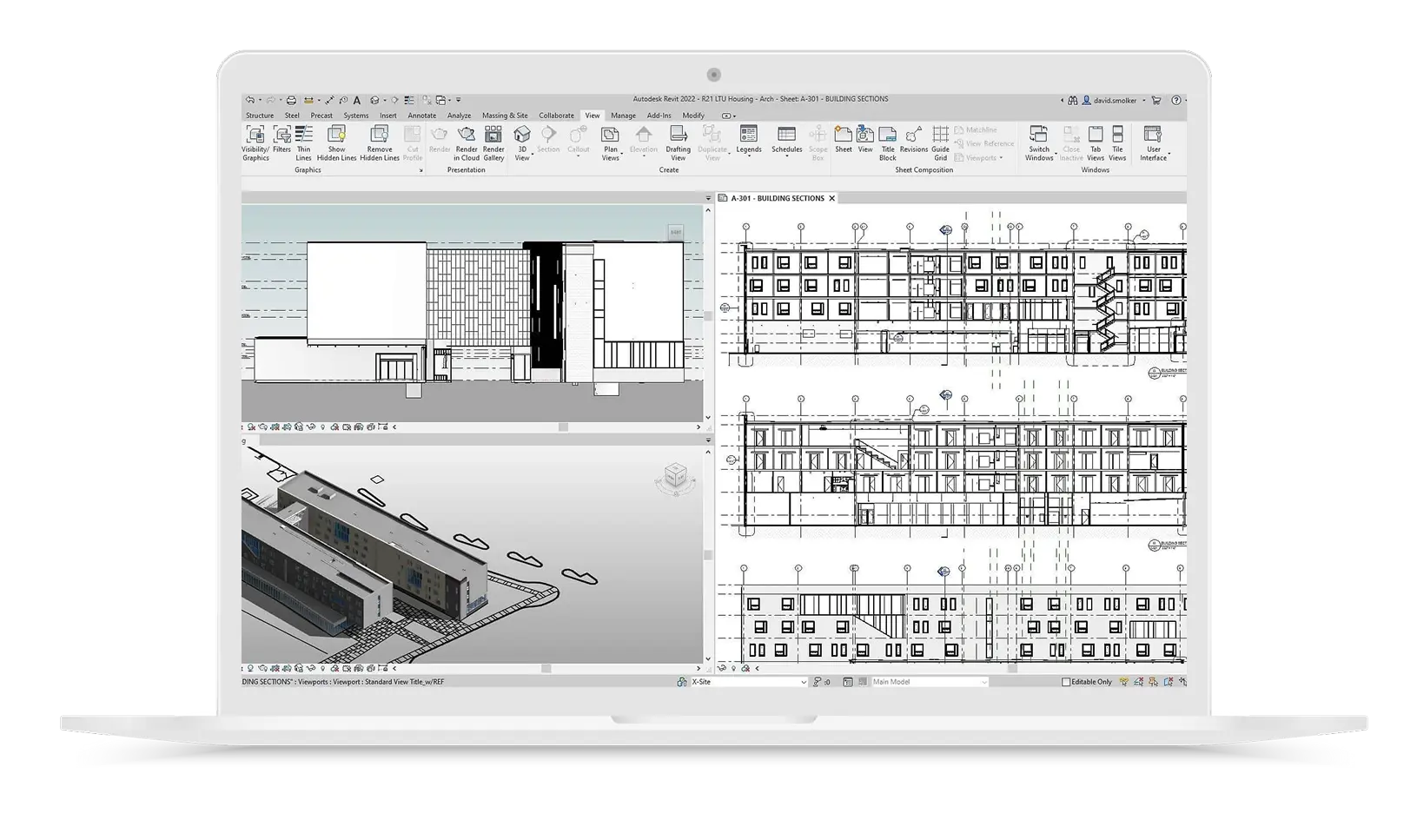Click the ViewCube in 3D view
Screen dimensions: 1417x840
tap(676, 476)
